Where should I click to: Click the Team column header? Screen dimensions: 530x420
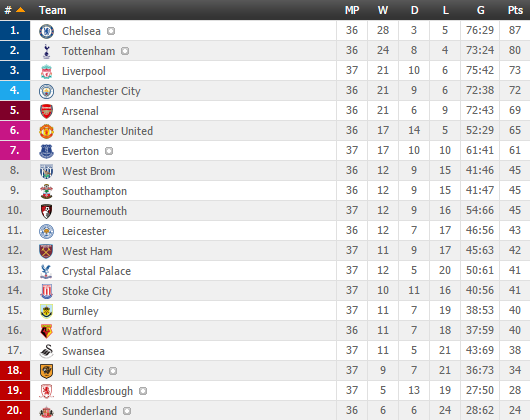coord(52,10)
